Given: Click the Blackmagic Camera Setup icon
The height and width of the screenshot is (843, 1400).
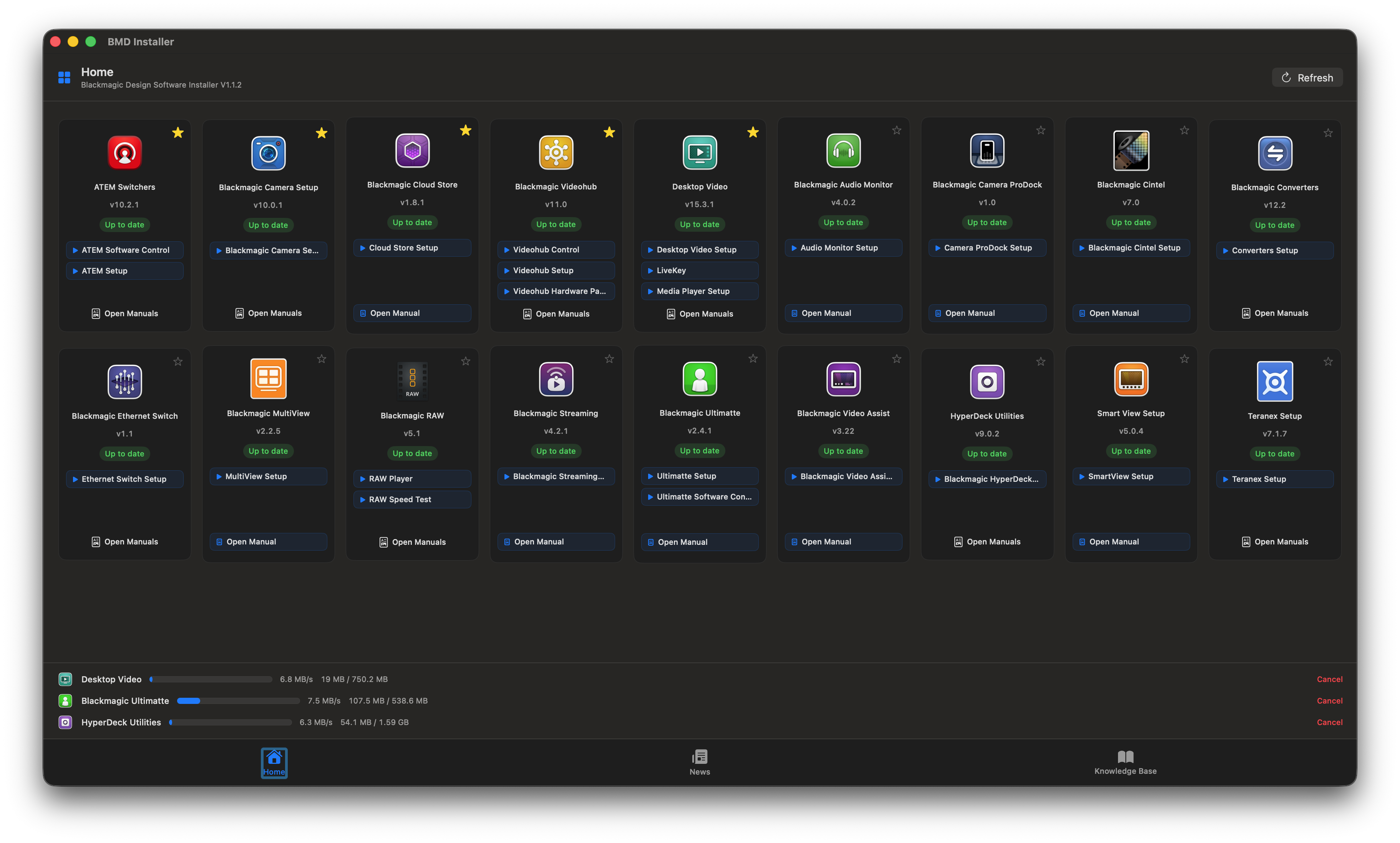Looking at the screenshot, I should pos(268,152).
